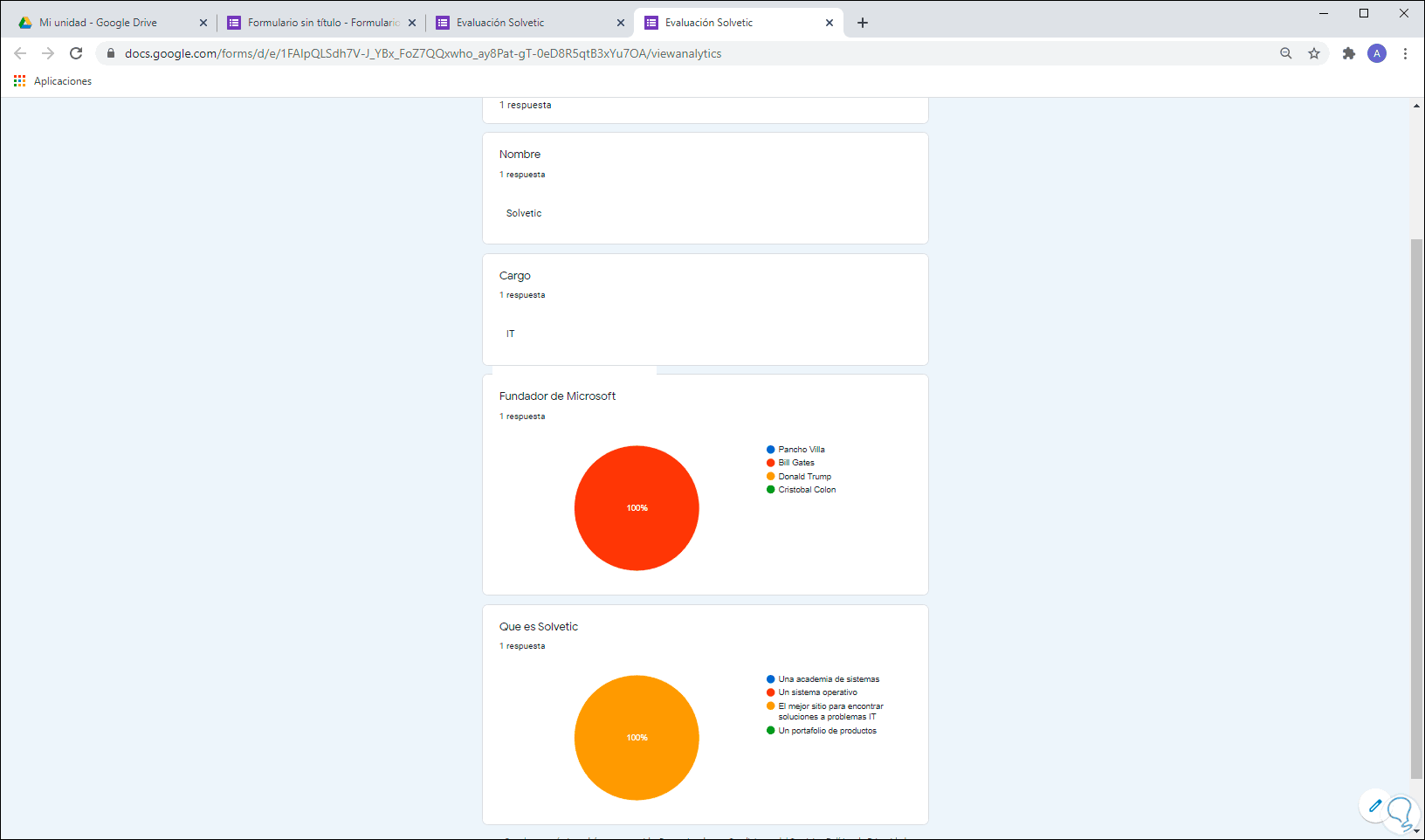This screenshot has width=1425, height=840.
Task: Select the Pancho Villa legend label
Action: coord(802,450)
